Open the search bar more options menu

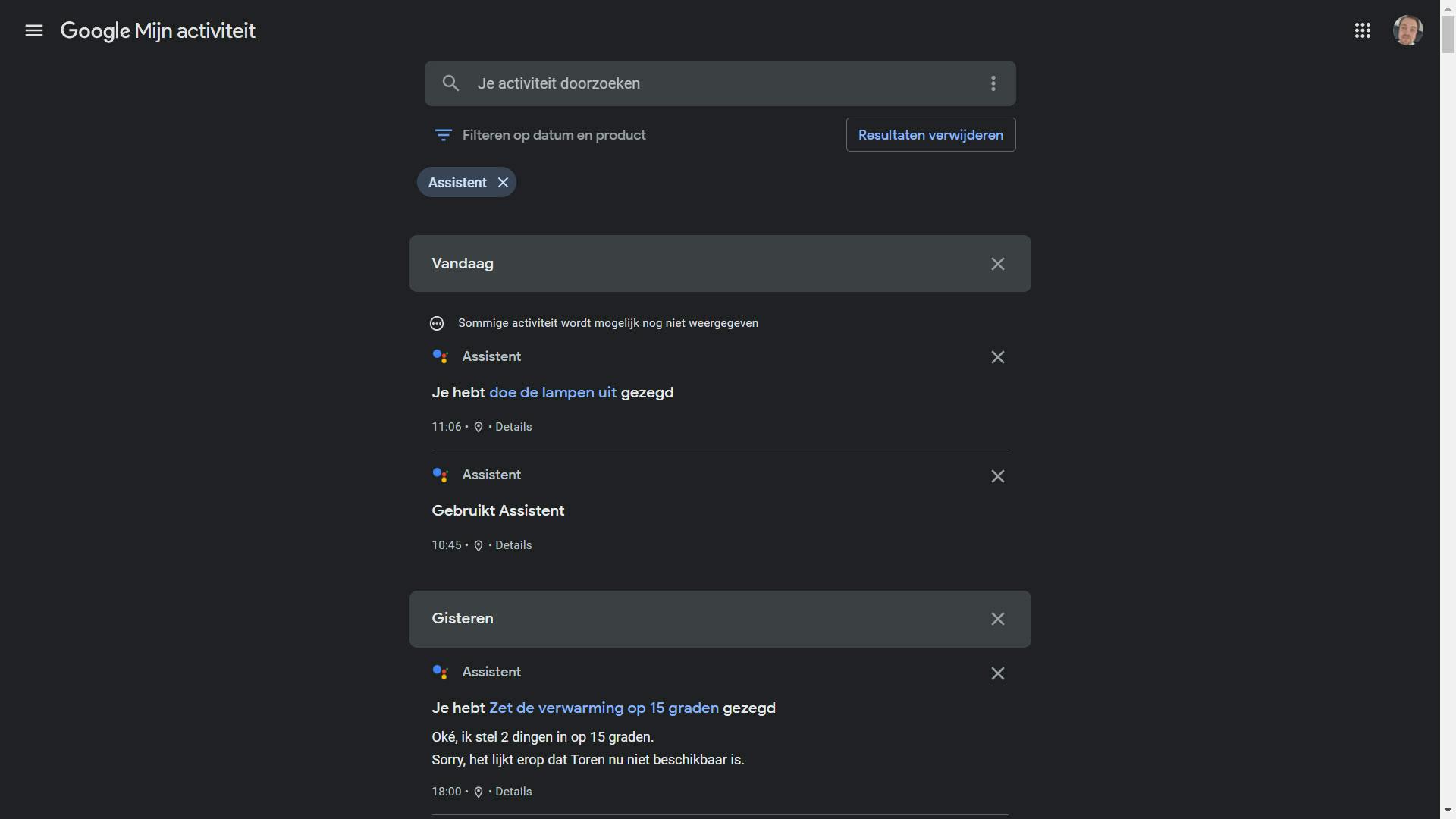(x=993, y=83)
